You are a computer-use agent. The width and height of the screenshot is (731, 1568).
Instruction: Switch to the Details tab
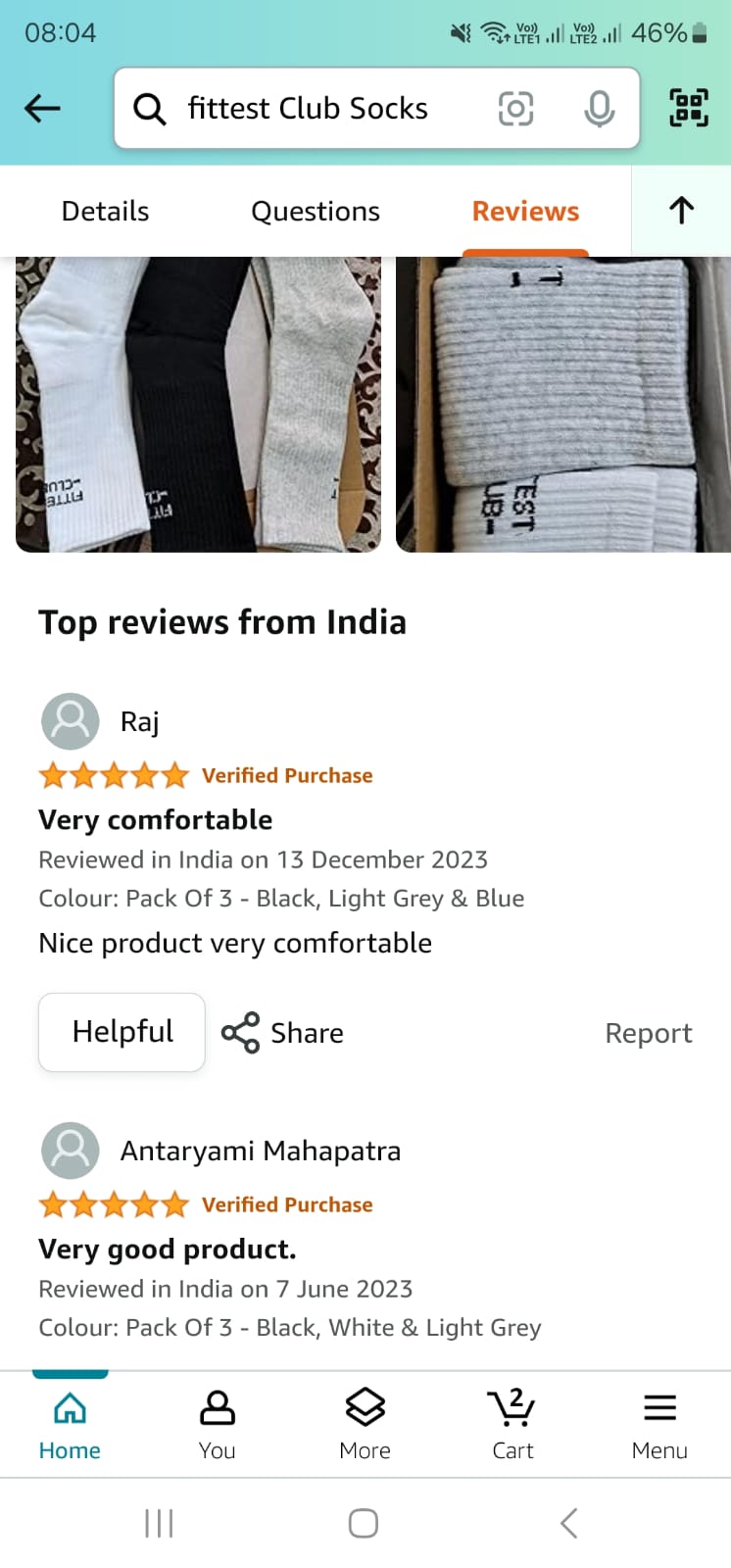click(x=105, y=212)
